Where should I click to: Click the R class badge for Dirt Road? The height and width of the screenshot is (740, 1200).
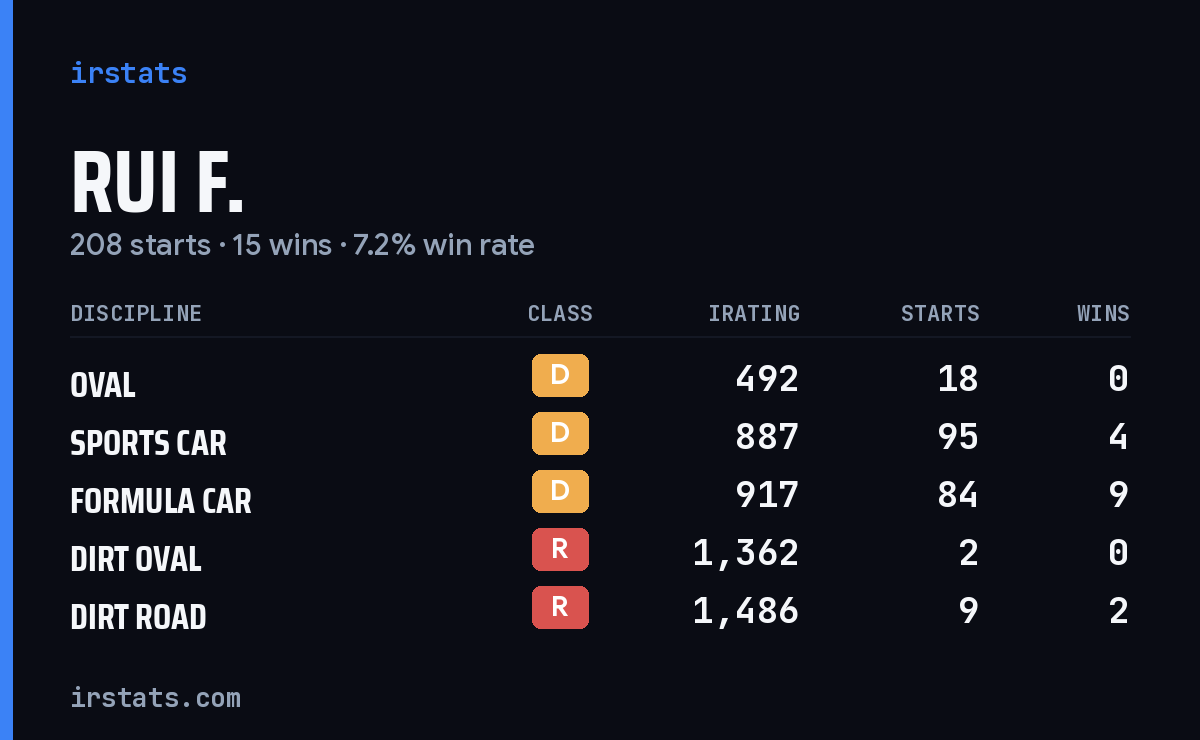560,608
